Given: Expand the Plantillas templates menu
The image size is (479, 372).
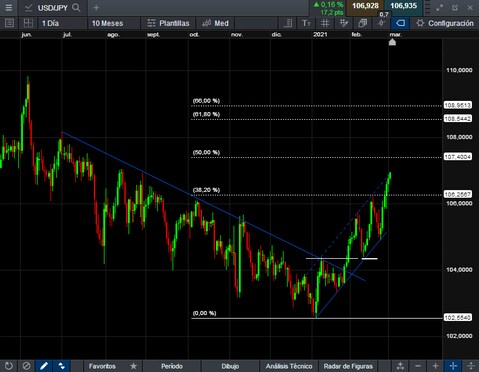Looking at the screenshot, I should pyautogui.click(x=168, y=23).
